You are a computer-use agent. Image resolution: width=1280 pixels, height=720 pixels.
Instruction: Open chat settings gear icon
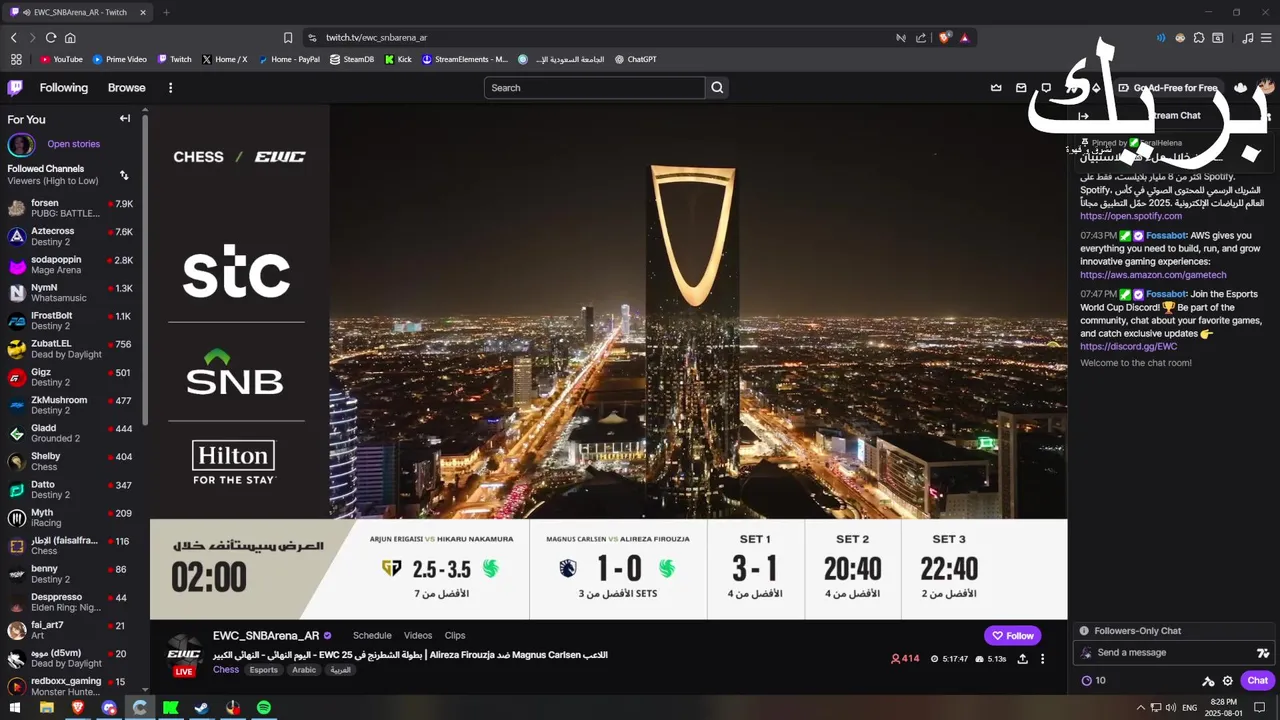coord(1228,681)
